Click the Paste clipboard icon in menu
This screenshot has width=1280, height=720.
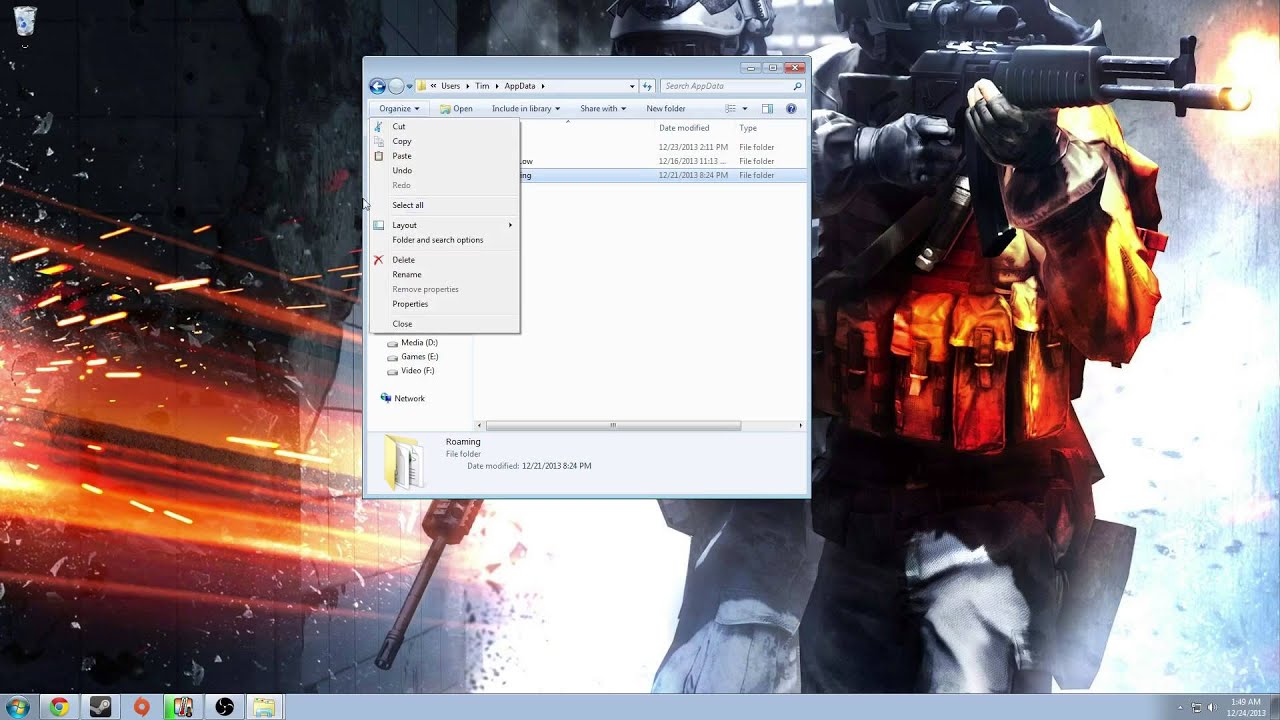(x=379, y=156)
